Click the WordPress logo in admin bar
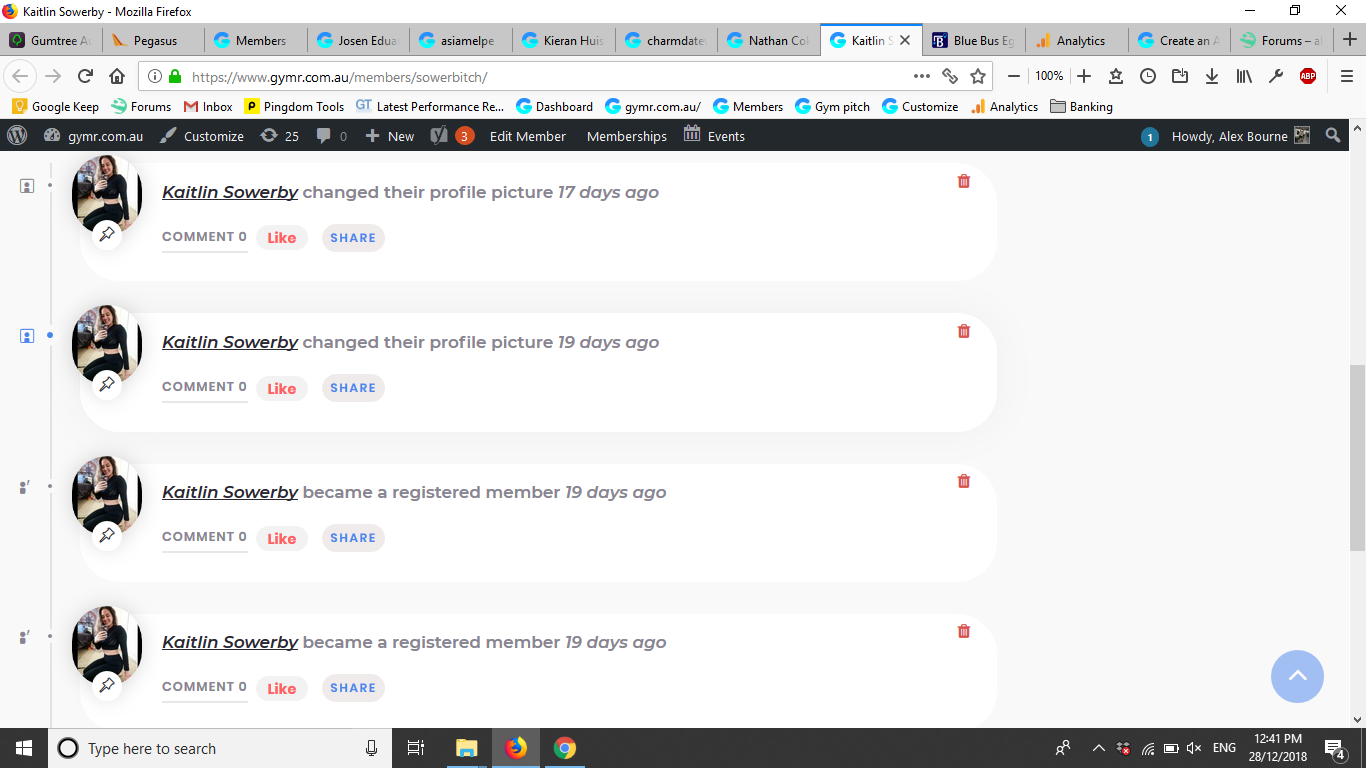Image resolution: width=1366 pixels, height=768 pixels. coord(17,136)
